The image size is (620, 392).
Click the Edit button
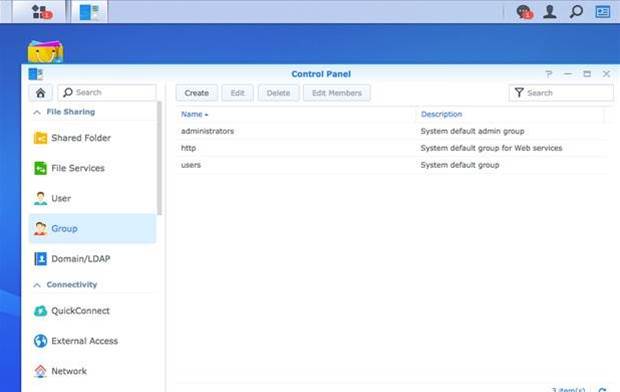237,93
